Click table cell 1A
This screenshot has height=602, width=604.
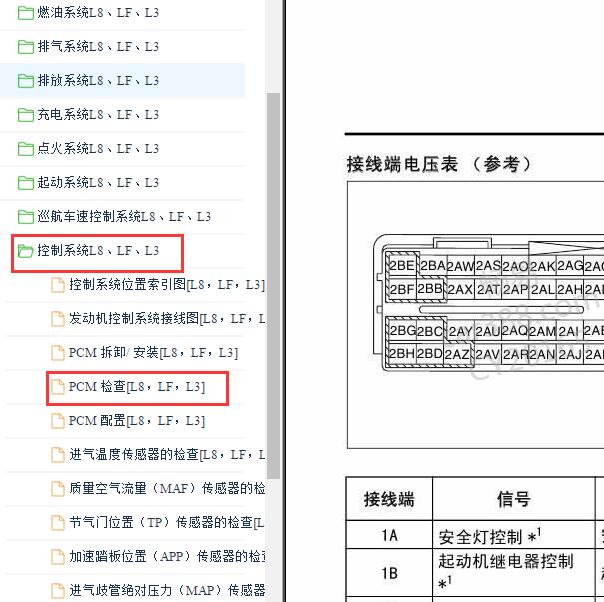(x=389, y=535)
